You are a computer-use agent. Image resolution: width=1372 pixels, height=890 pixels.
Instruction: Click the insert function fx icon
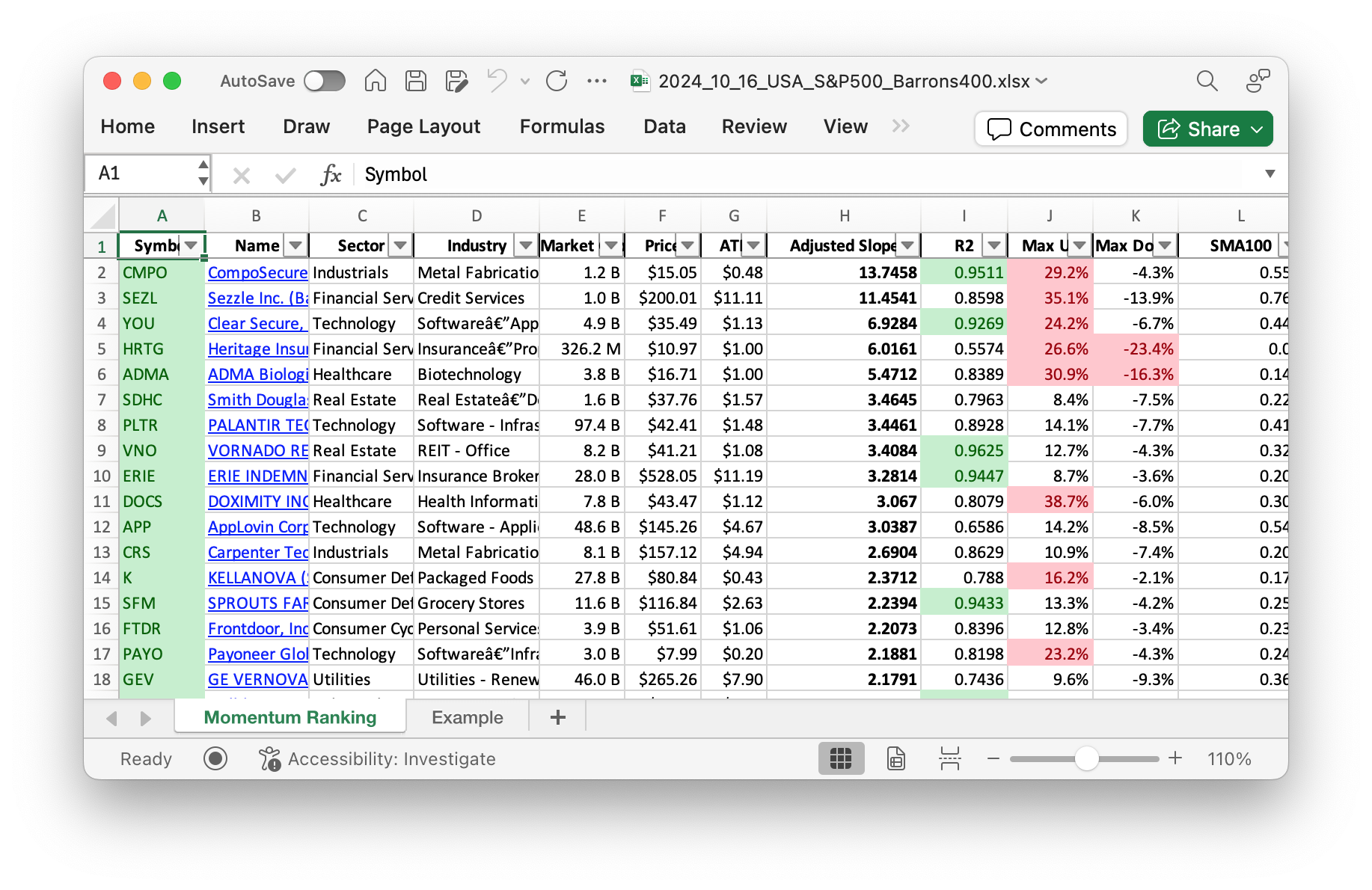coord(330,175)
